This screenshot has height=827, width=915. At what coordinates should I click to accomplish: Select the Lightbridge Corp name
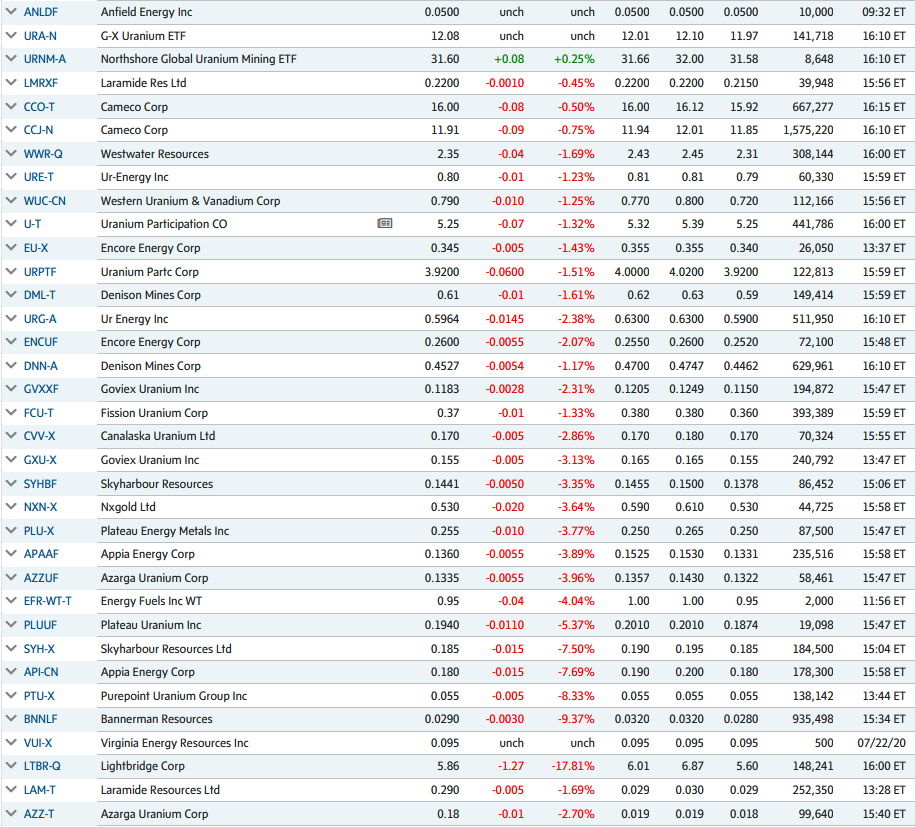[x=142, y=766]
